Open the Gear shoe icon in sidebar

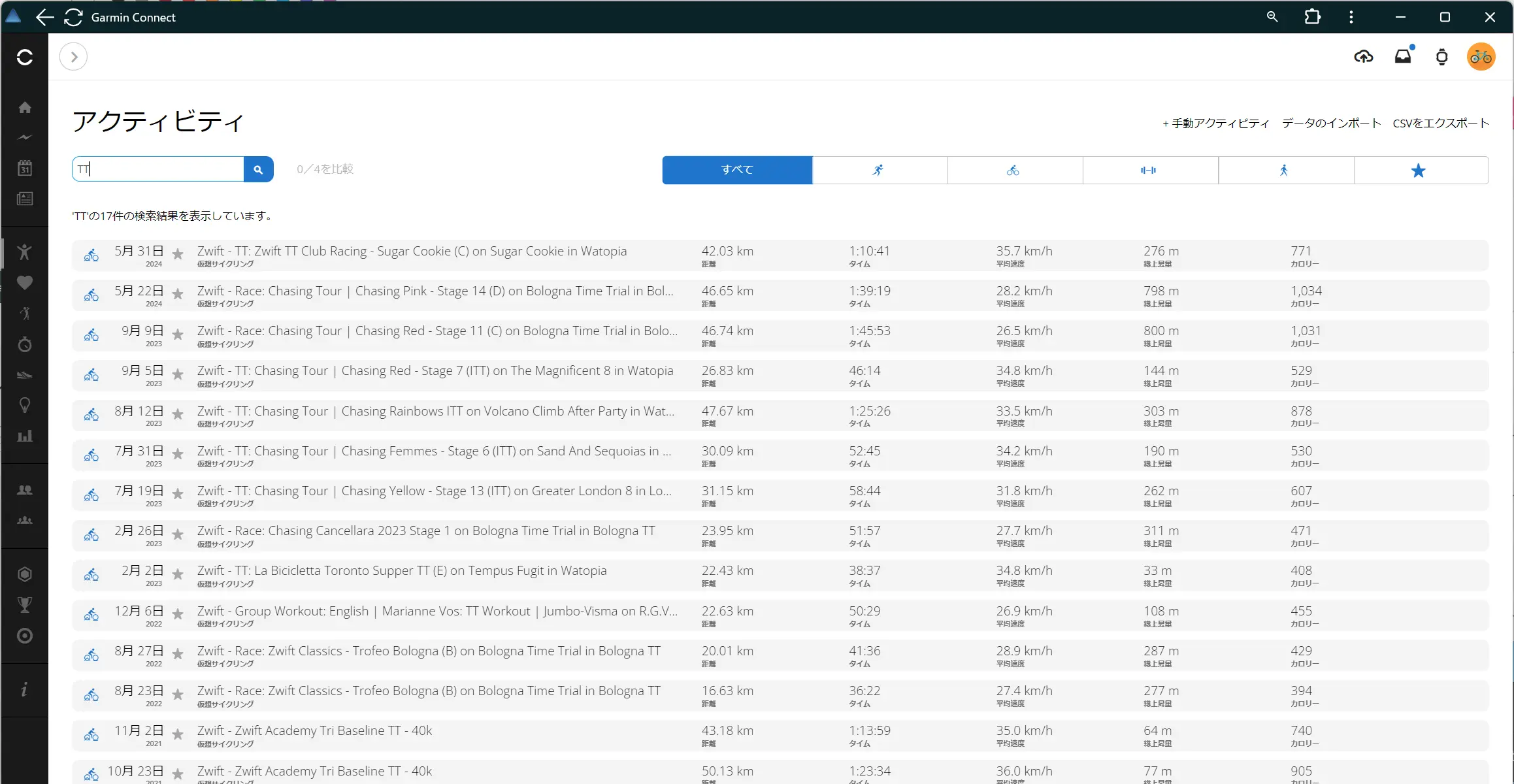pos(25,375)
